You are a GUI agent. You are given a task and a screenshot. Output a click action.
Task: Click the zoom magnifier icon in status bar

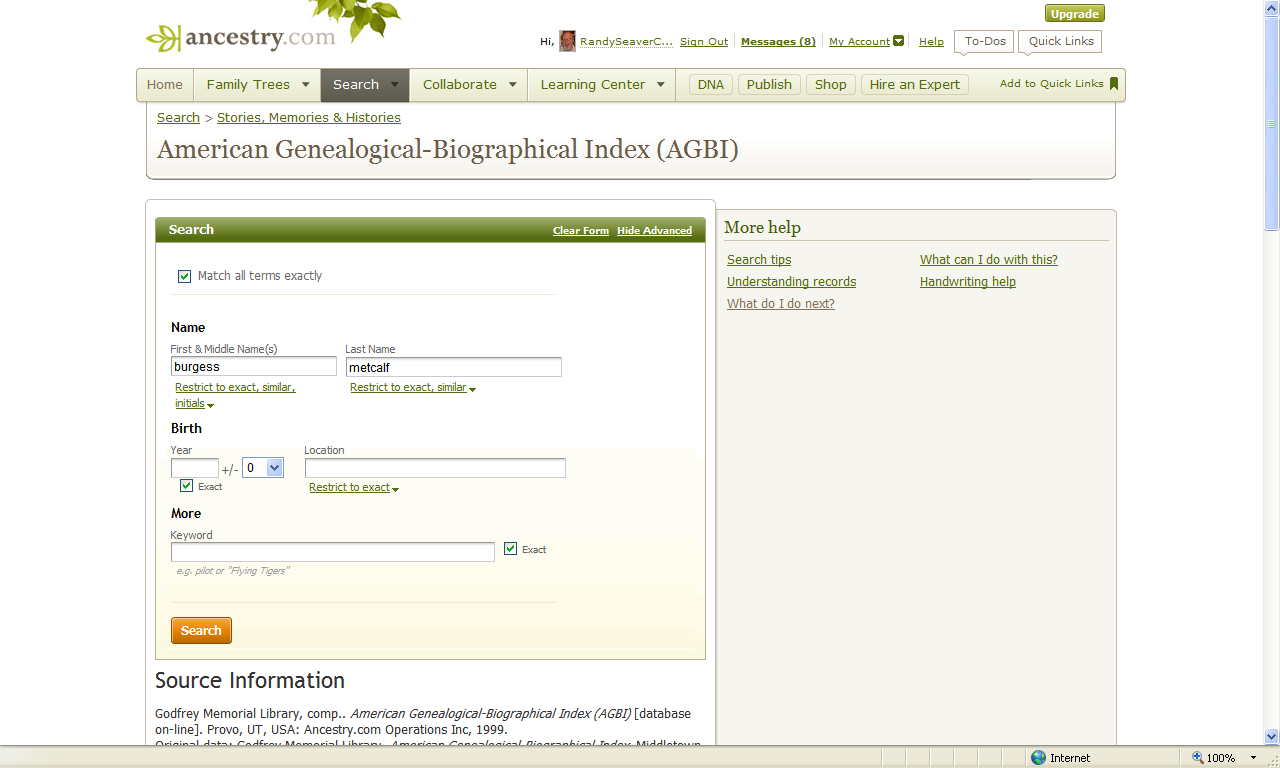coord(1197,758)
